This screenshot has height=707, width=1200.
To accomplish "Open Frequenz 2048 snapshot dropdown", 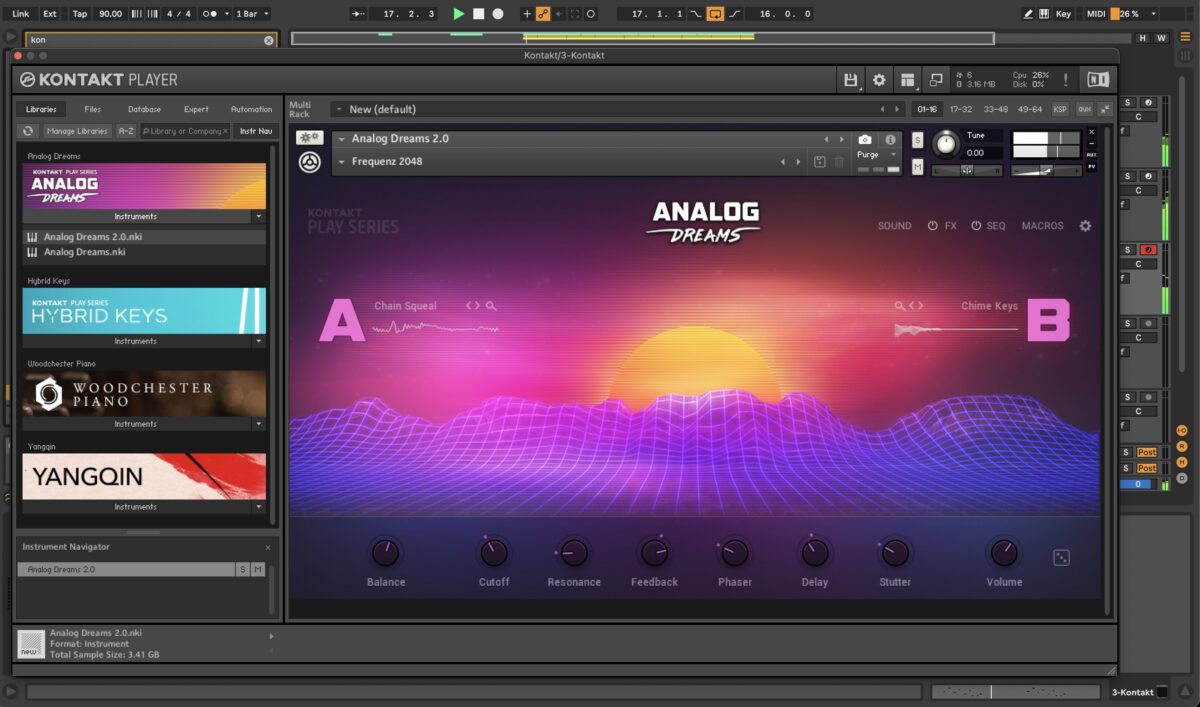I will coord(341,162).
